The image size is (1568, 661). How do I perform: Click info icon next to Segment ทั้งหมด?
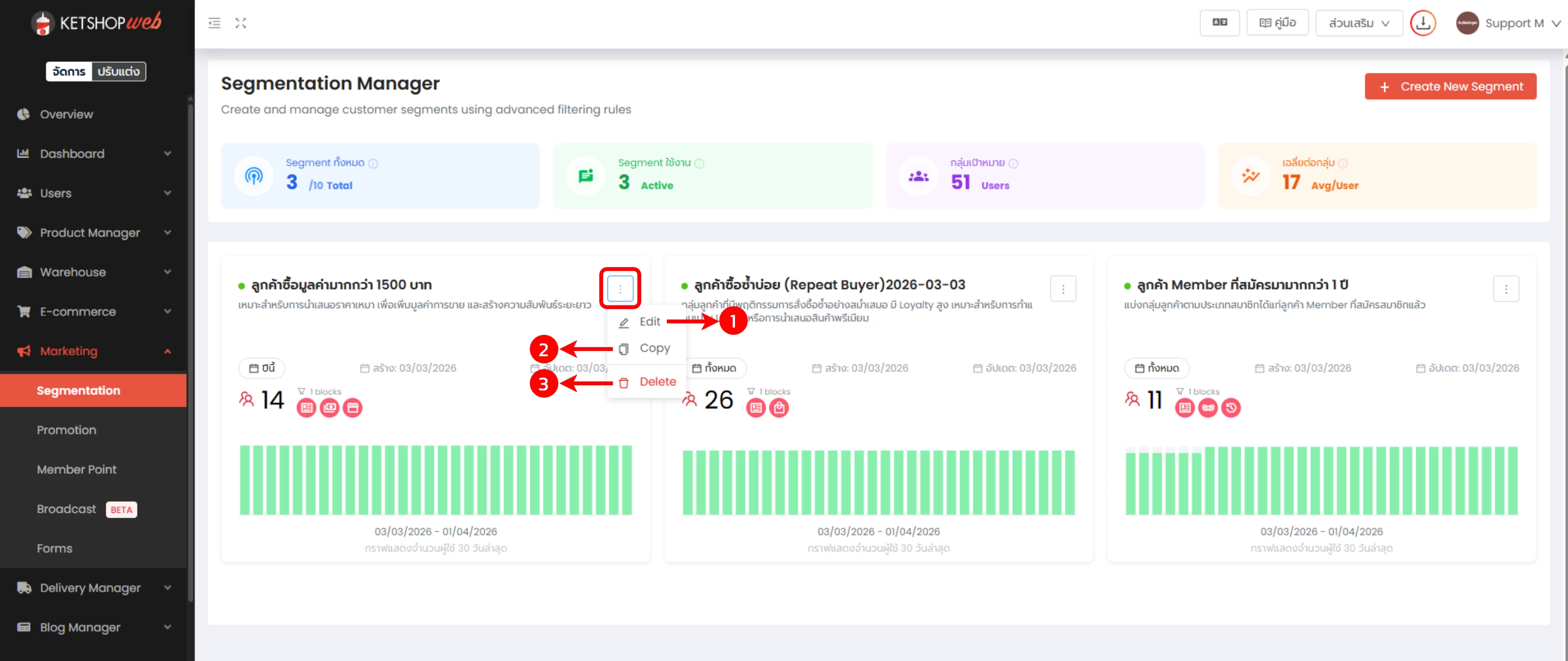tap(373, 163)
